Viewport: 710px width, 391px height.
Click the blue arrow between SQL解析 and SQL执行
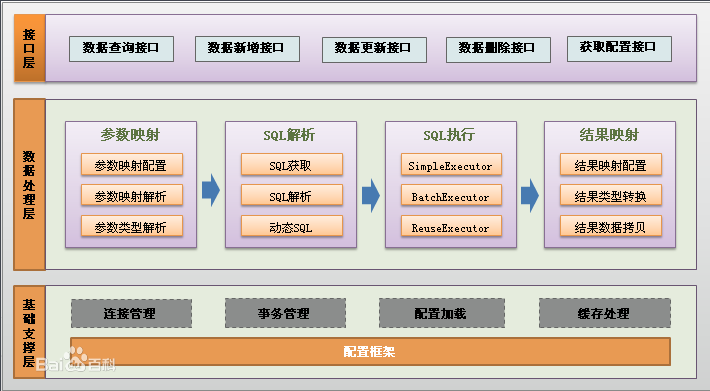point(371,196)
